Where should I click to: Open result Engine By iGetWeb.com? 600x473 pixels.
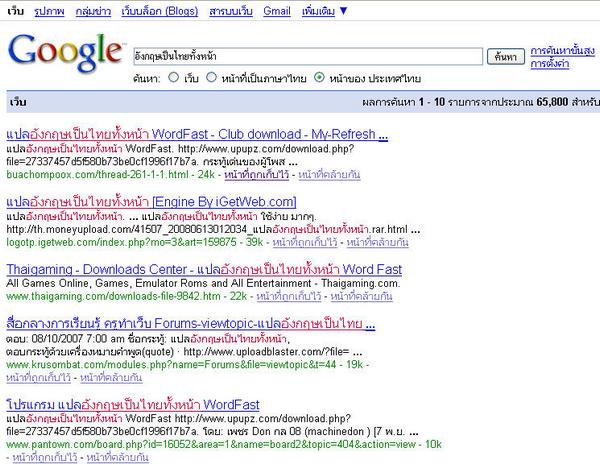pyautogui.click(x=151, y=202)
